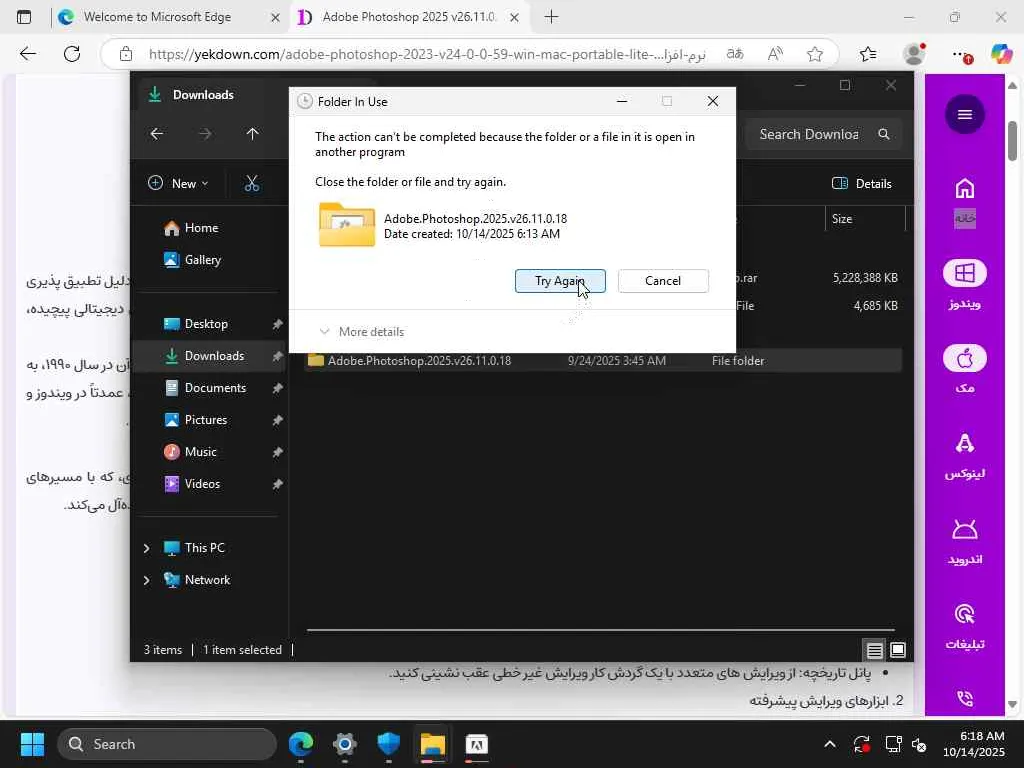Image resolution: width=1024 pixels, height=768 pixels.
Task: Open Edge tab actions menu
Action: click(24, 17)
